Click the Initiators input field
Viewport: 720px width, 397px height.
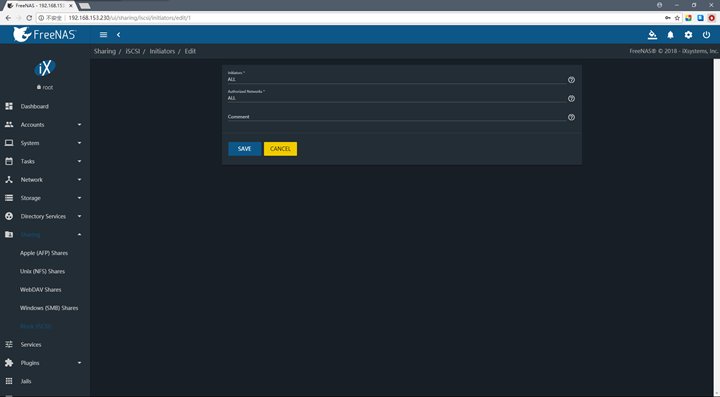coord(397,79)
